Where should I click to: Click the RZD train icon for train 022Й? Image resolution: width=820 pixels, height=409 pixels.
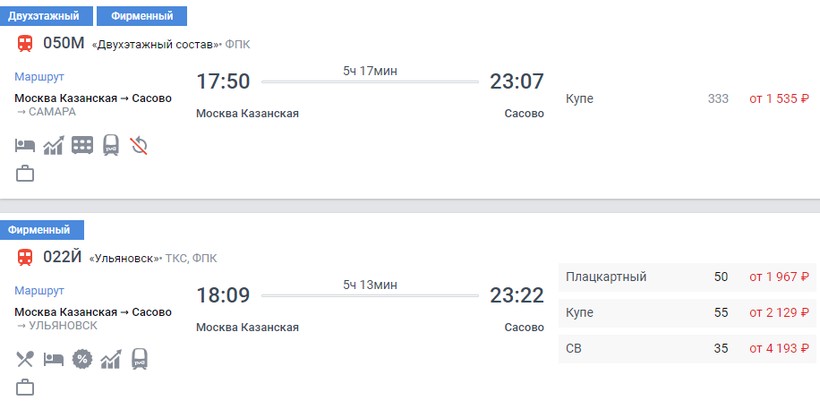[139, 358]
